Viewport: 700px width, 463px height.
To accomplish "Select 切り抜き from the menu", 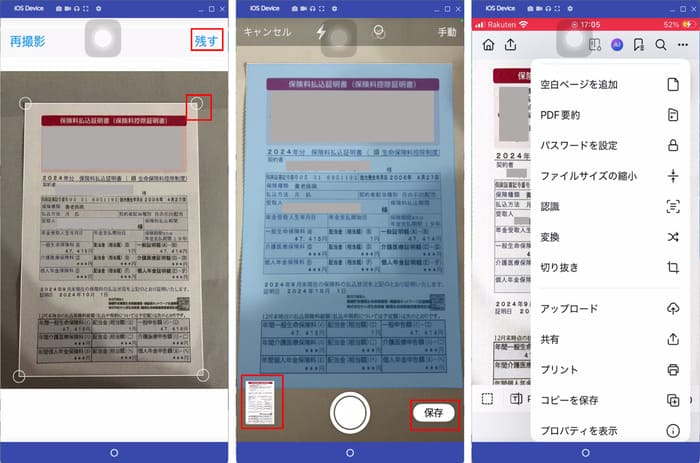I will tap(610, 267).
